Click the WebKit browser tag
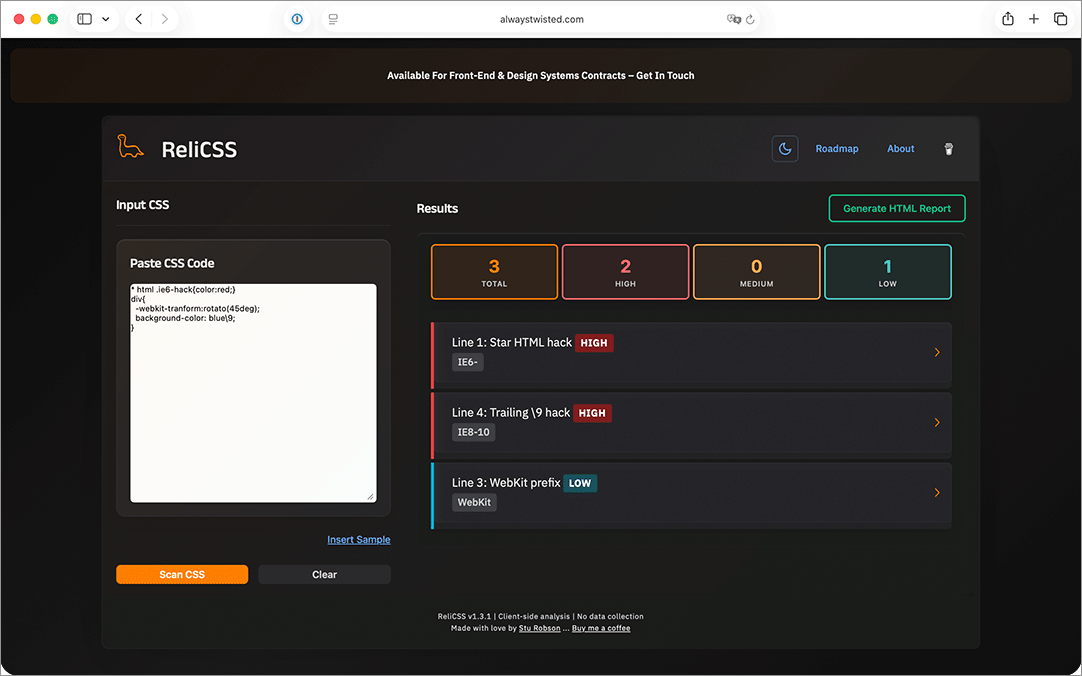This screenshot has height=676, width=1082. pos(474,502)
